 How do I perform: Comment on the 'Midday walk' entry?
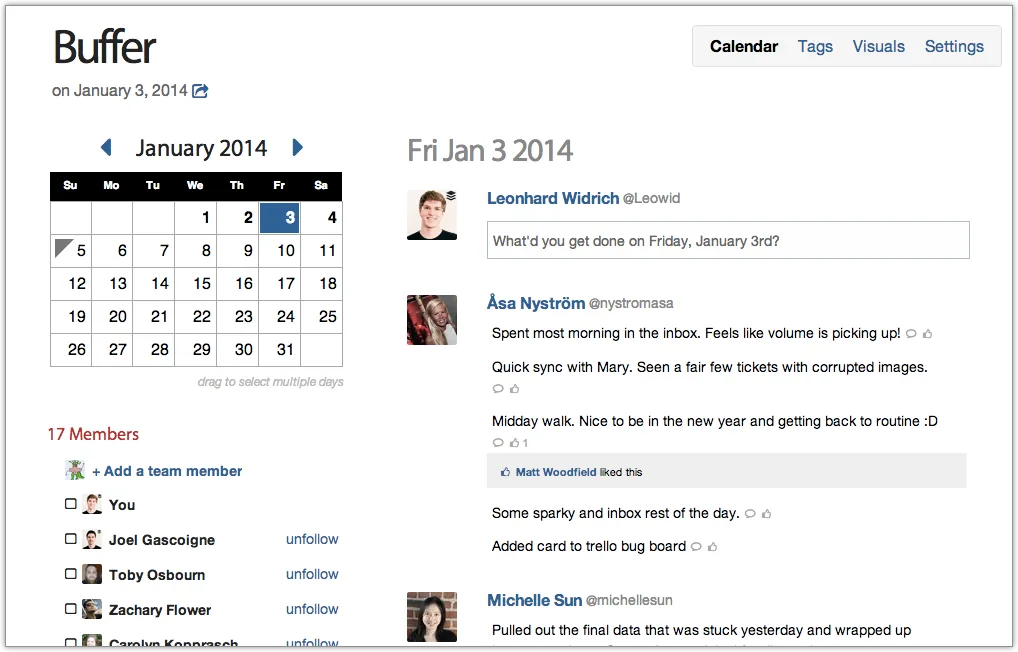(x=498, y=443)
